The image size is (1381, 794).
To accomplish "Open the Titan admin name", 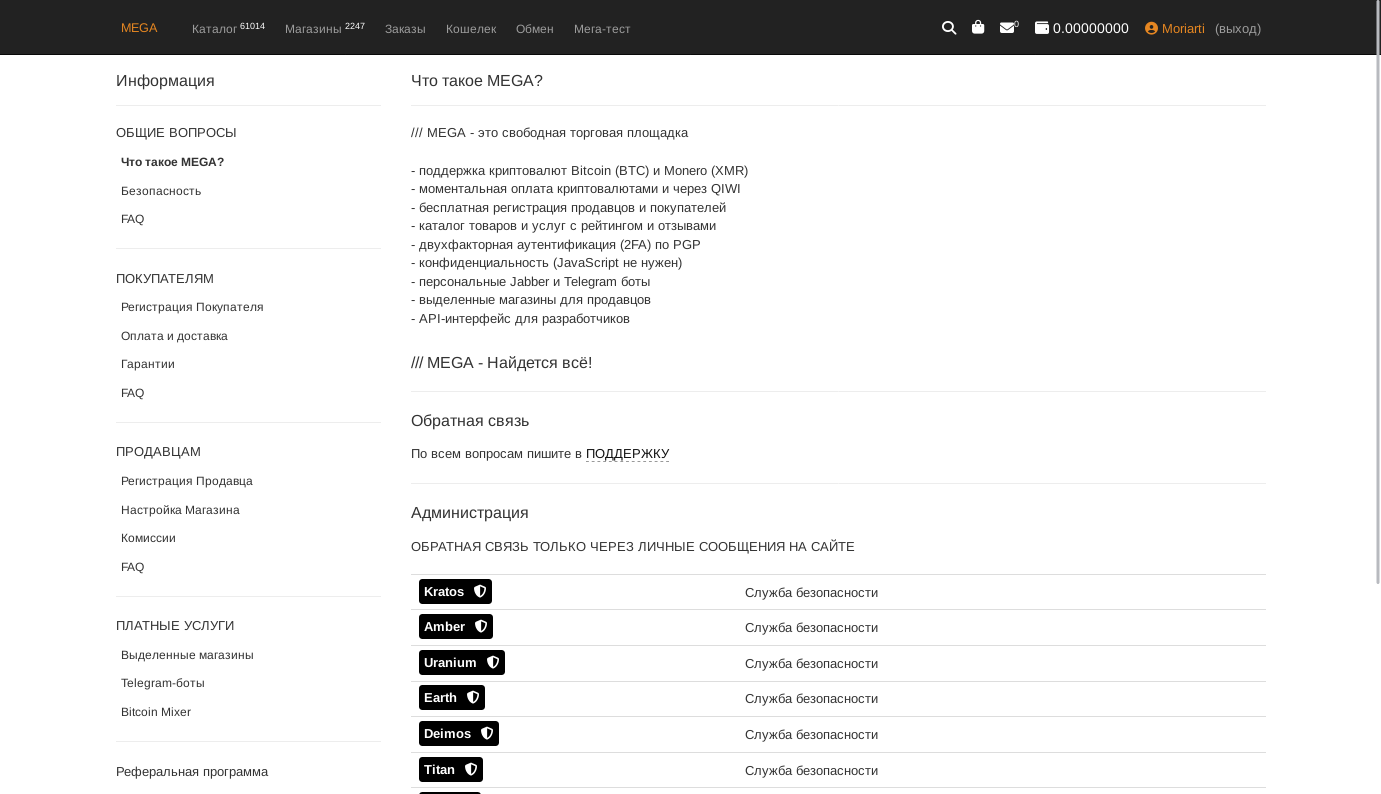I will (x=439, y=770).
